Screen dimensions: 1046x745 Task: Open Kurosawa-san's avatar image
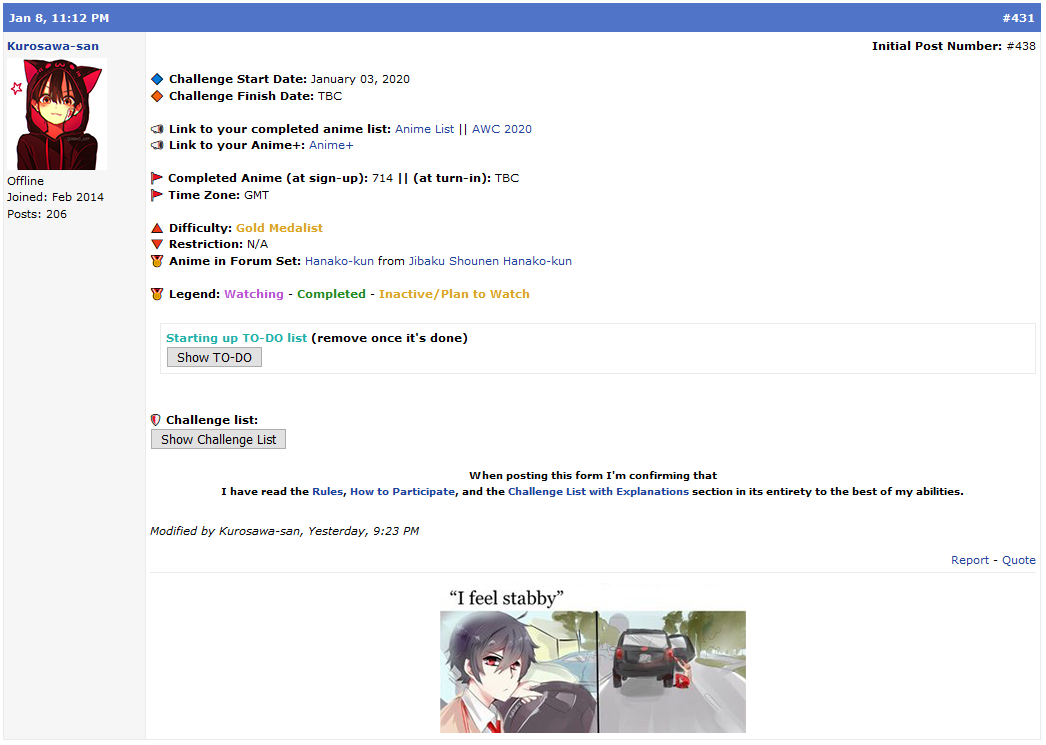point(56,114)
